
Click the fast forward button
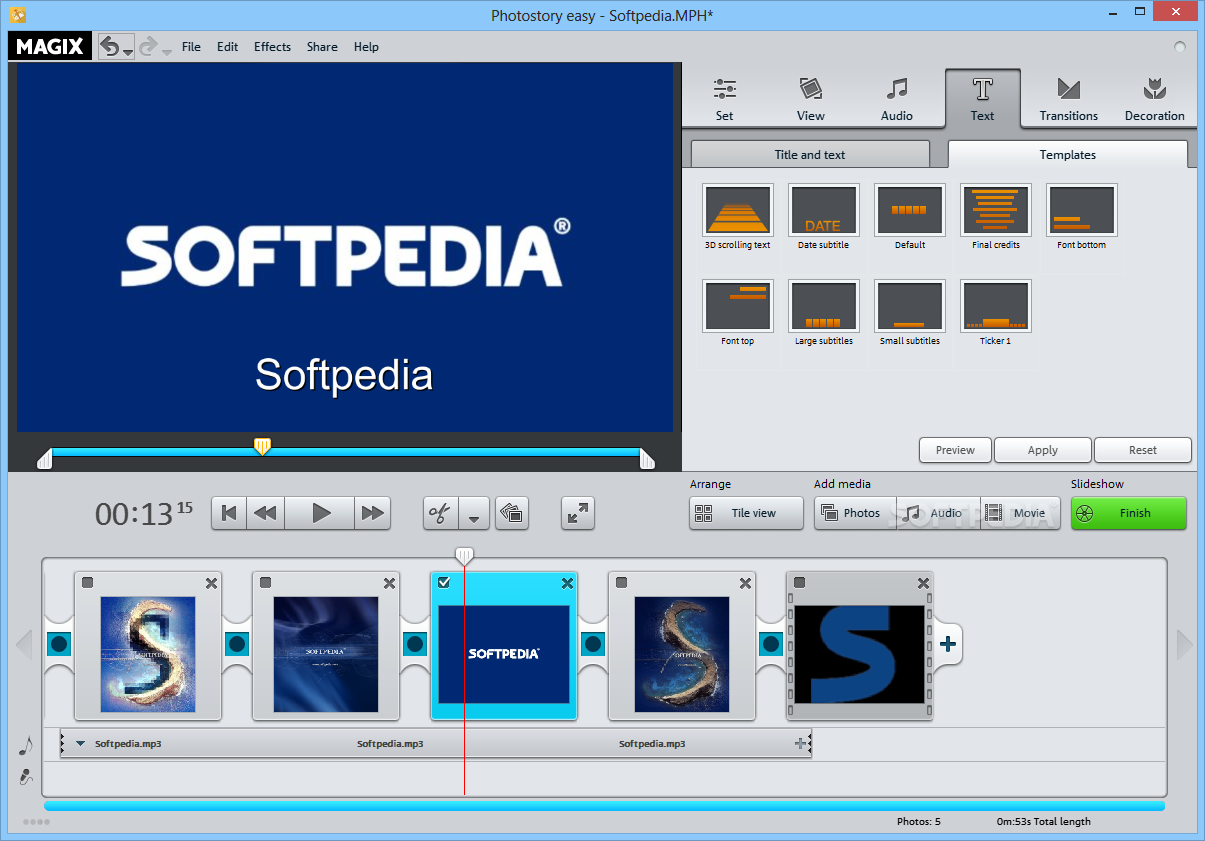pos(372,513)
